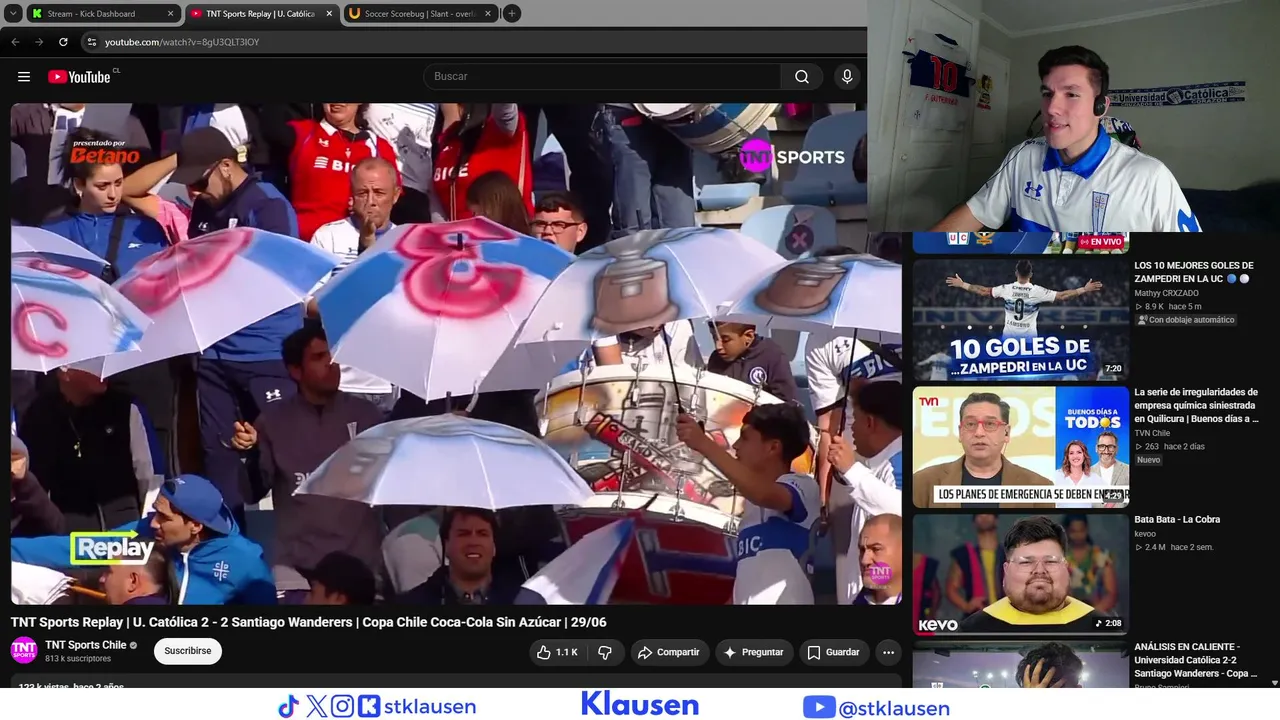The image size is (1280, 720).
Task: Open 'LOS 10 MEJORES GOLES DE ZAMPEDRI' title
Action: click(1194, 272)
